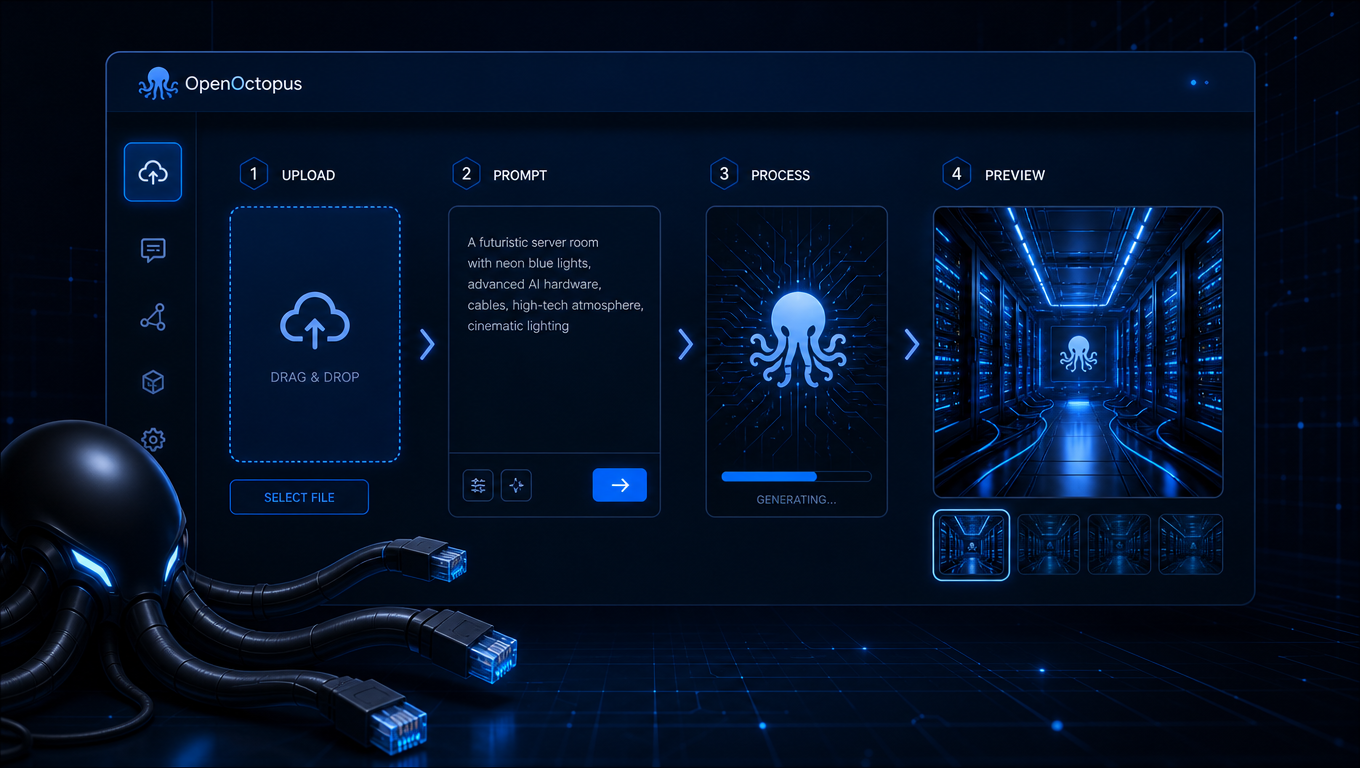Click the OpenOctopus octopus logo
The height and width of the screenshot is (768, 1360).
[158, 83]
